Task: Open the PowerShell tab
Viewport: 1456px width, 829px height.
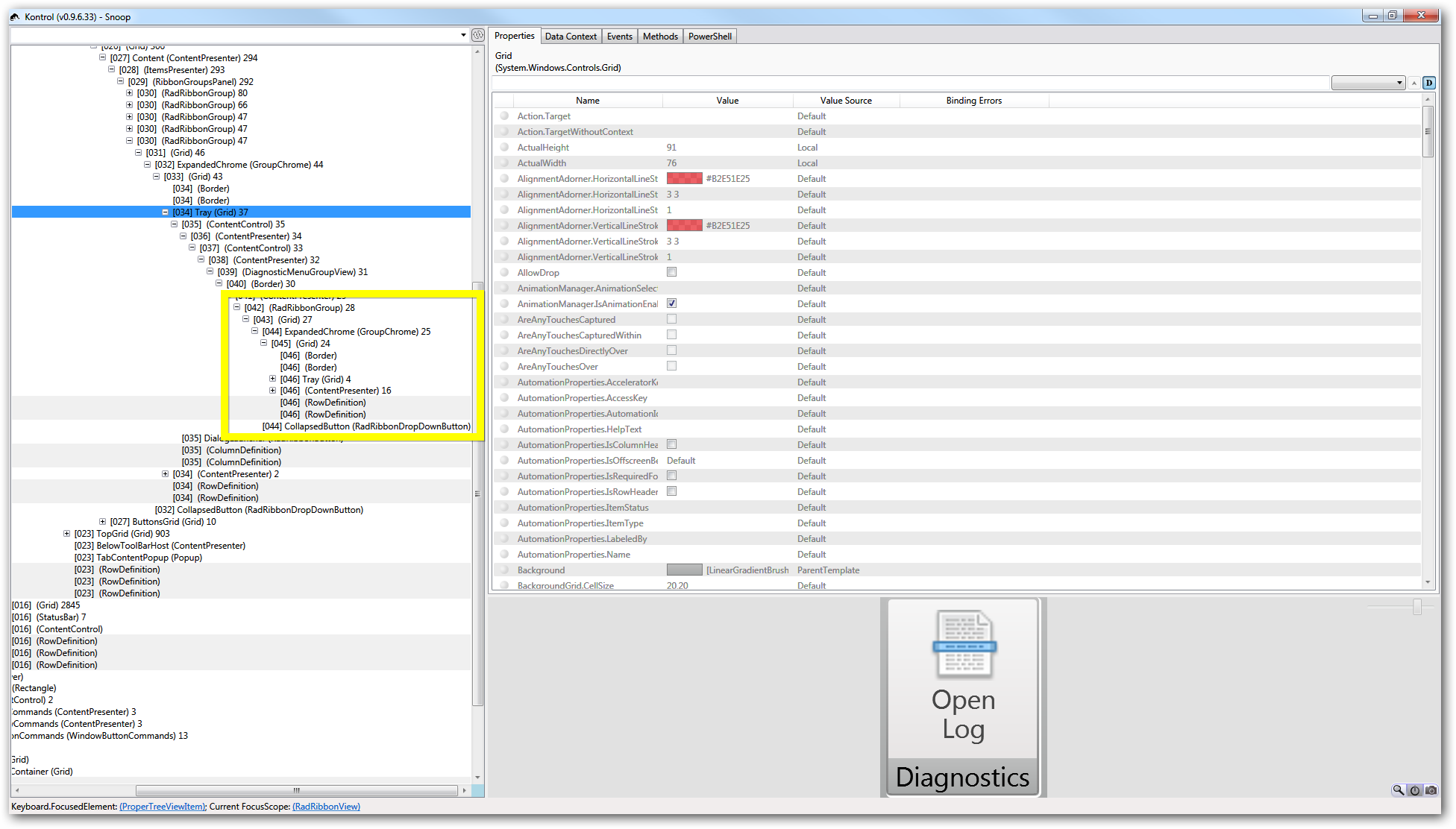Action: 709,36
